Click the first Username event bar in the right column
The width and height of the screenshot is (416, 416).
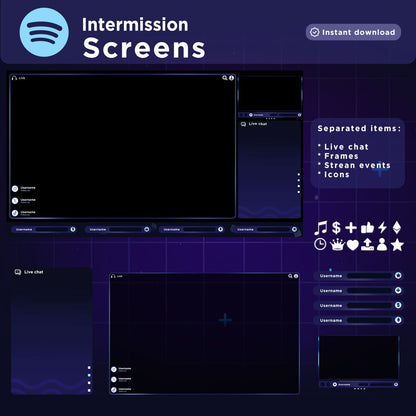tap(359, 276)
